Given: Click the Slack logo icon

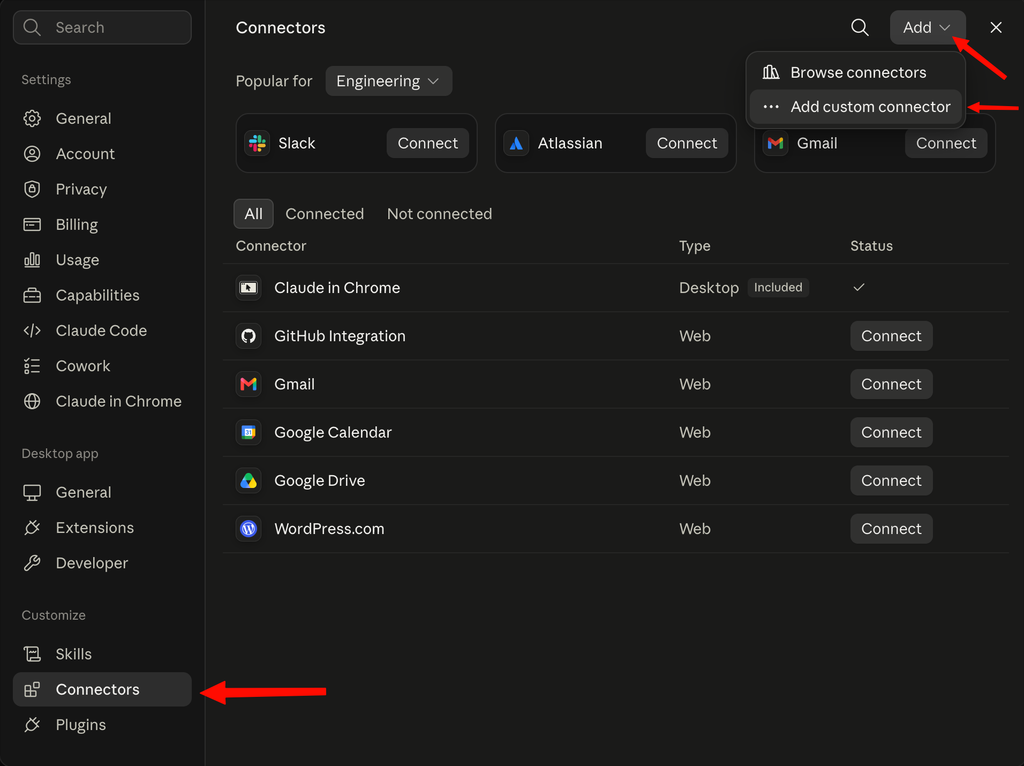Looking at the screenshot, I should click(257, 143).
